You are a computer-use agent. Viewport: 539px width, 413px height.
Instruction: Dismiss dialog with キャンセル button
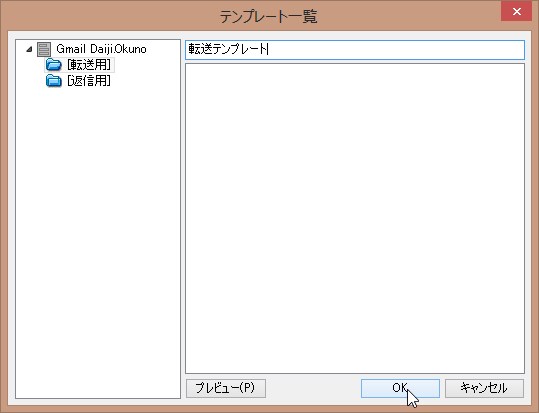tap(484, 388)
